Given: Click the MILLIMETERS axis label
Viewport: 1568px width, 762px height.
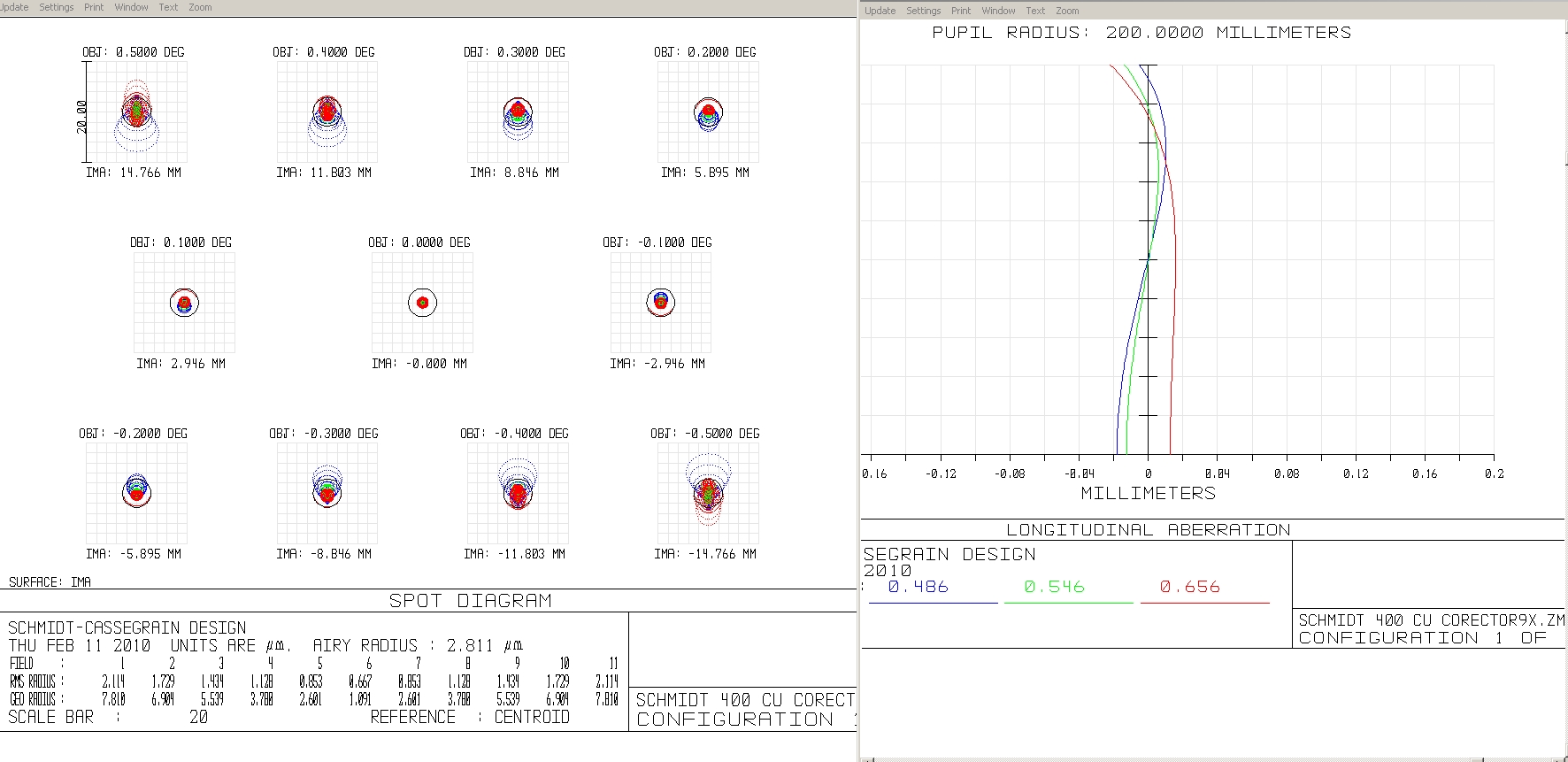Looking at the screenshot, I should (x=1149, y=493).
